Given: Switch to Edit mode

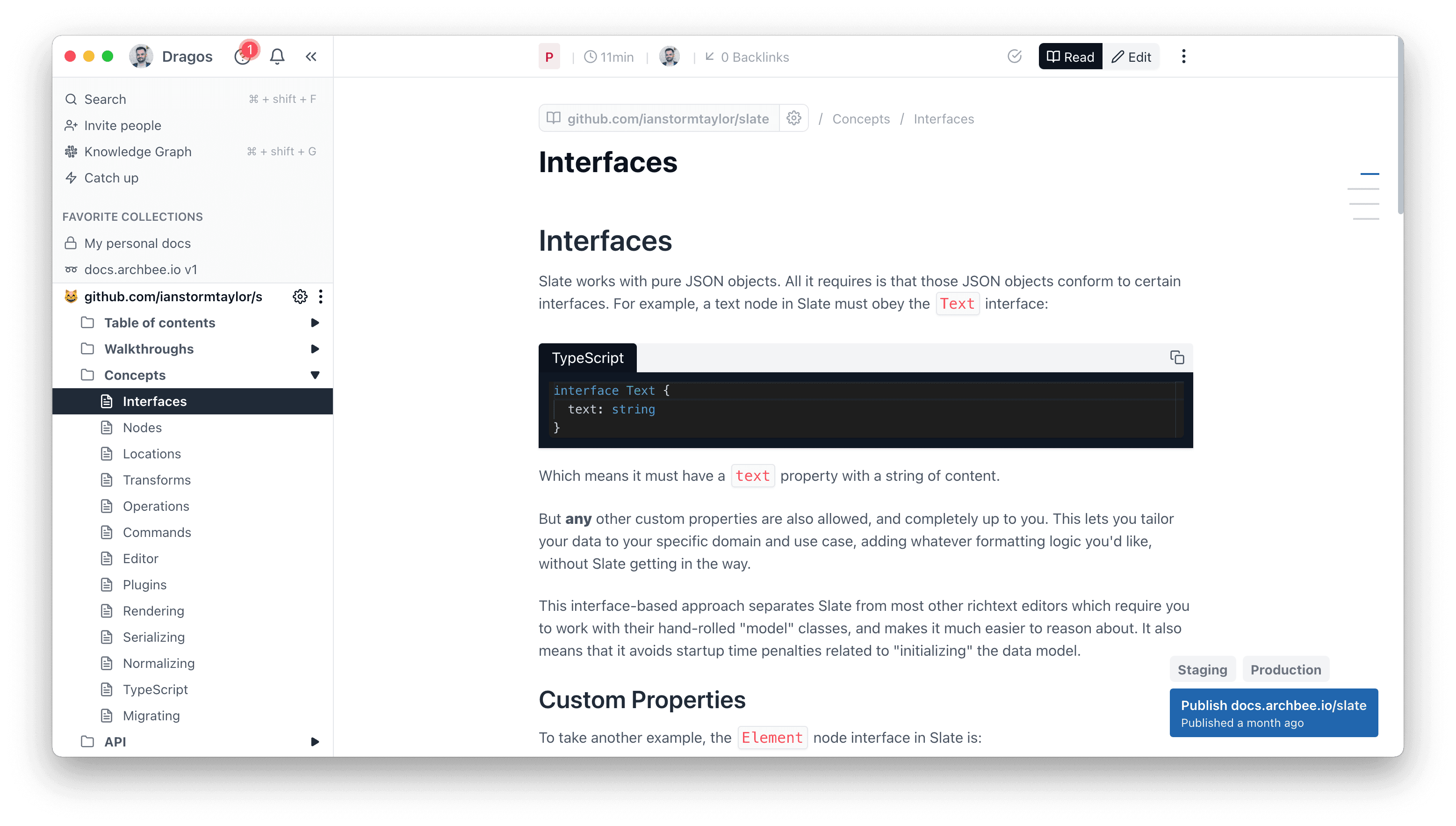Looking at the screenshot, I should [x=1131, y=57].
